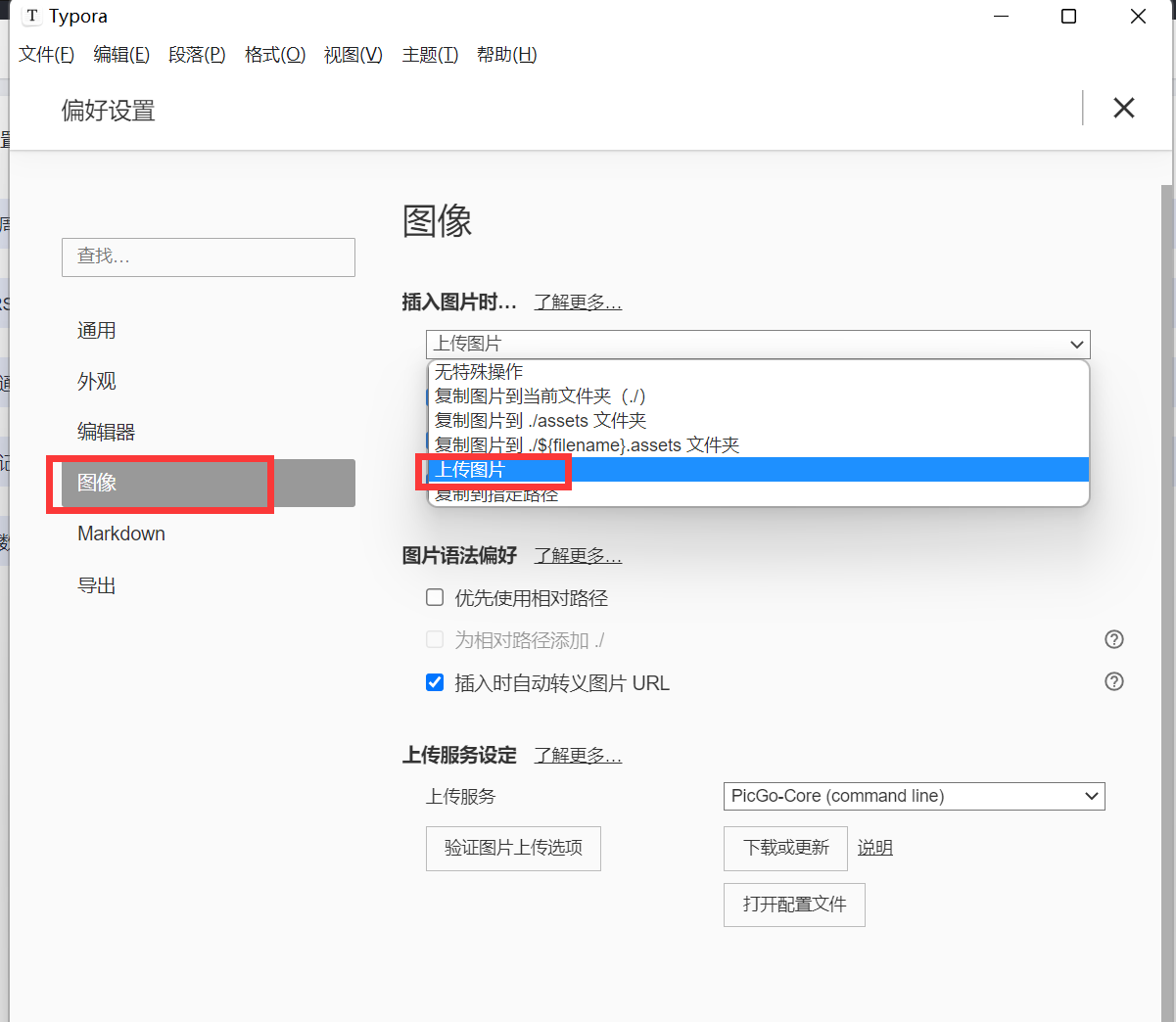The image size is (1176, 1022).
Task: Collapse the 上传图片 insert-image dropdown
Action: click(x=758, y=344)
